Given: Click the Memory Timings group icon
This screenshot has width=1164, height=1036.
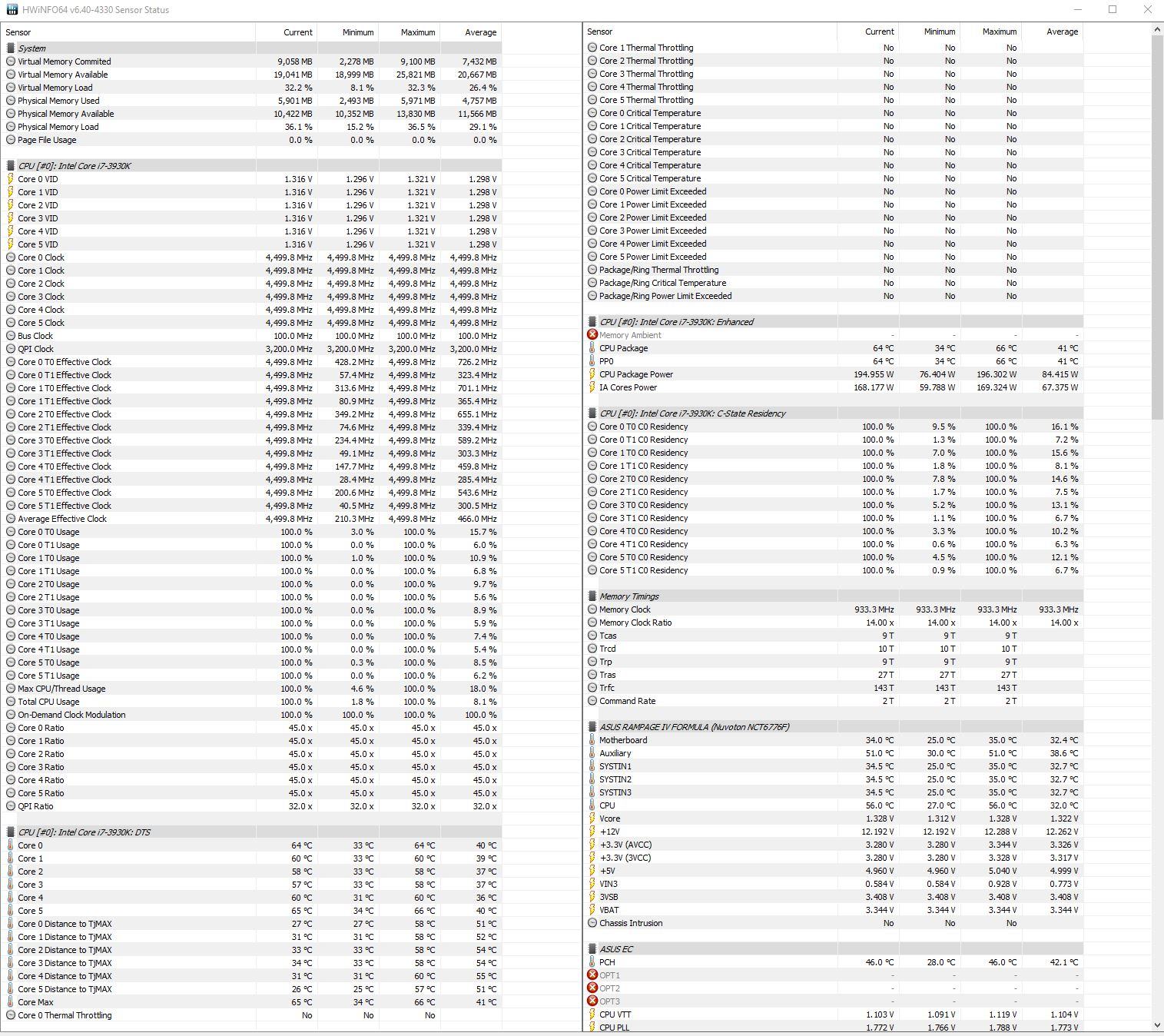Looking at the screenshot, I should coord(592,596).
